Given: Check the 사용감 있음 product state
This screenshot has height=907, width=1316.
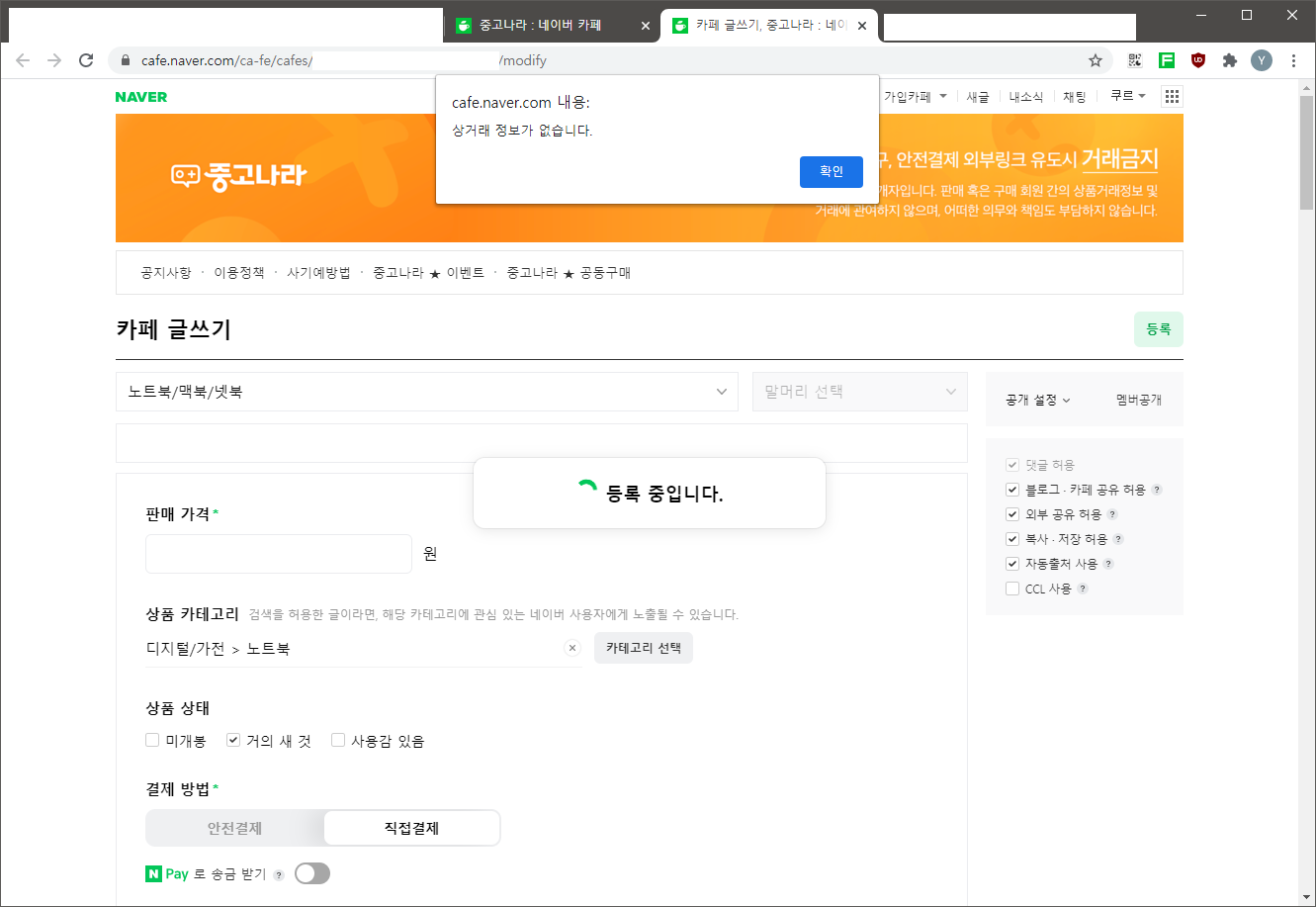Looking at the screenshot, I should [x=338, y=740].
